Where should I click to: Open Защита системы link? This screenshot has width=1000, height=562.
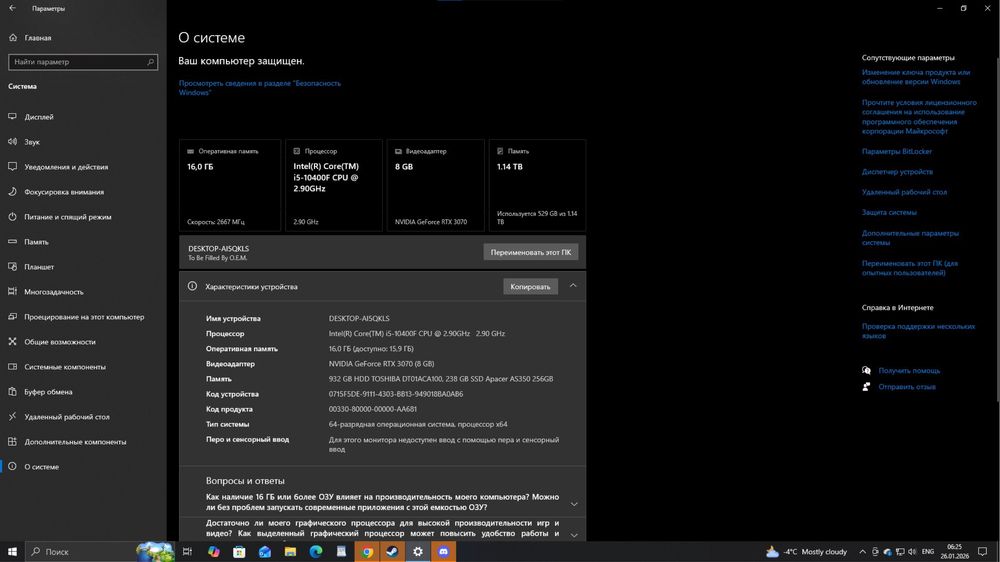[889, 212]
